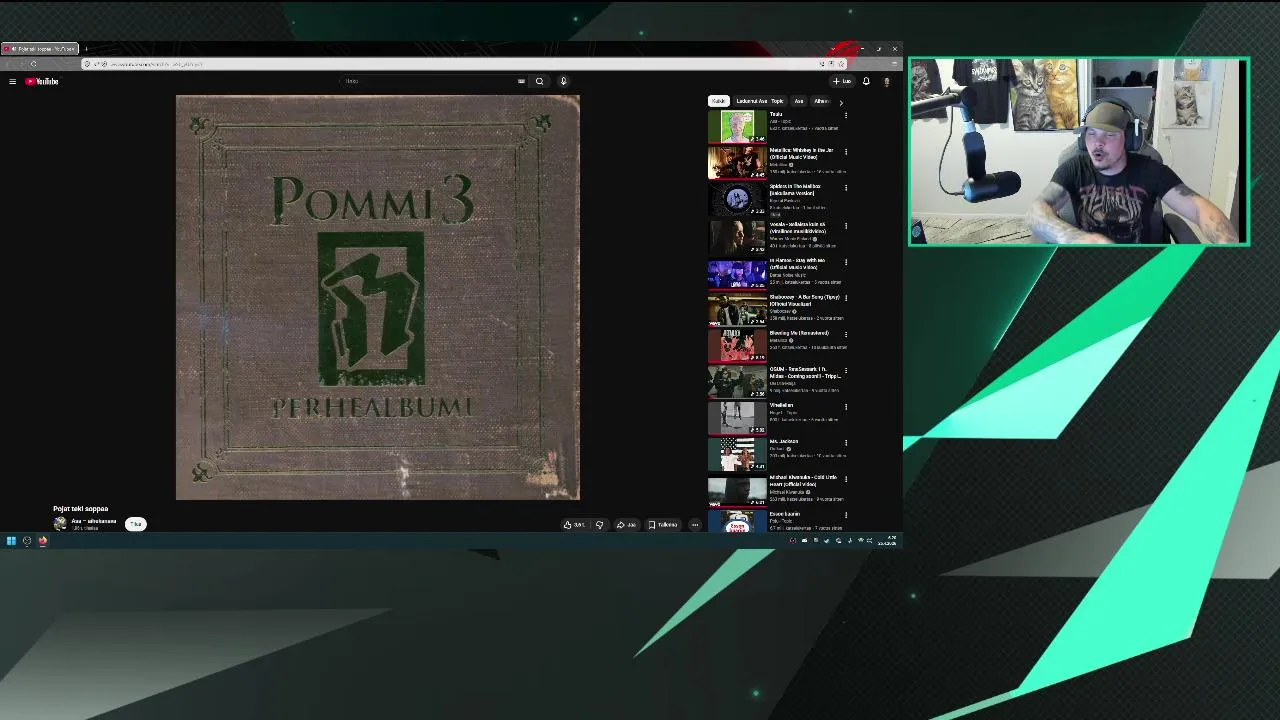
Task: Reload the page with the browser refresh icon
Action: pyautogui.click(x=33, y=64)
